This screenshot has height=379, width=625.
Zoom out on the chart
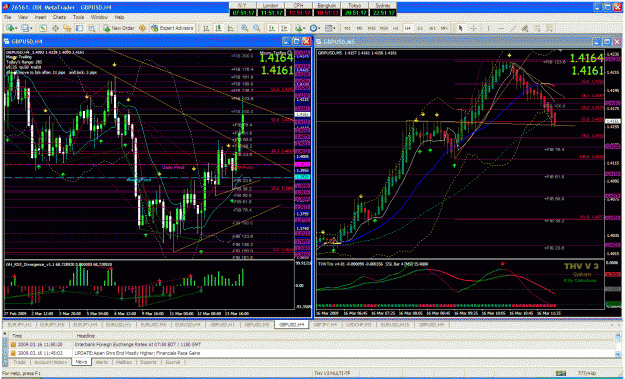pyautogui.click(x=257, y=28)
